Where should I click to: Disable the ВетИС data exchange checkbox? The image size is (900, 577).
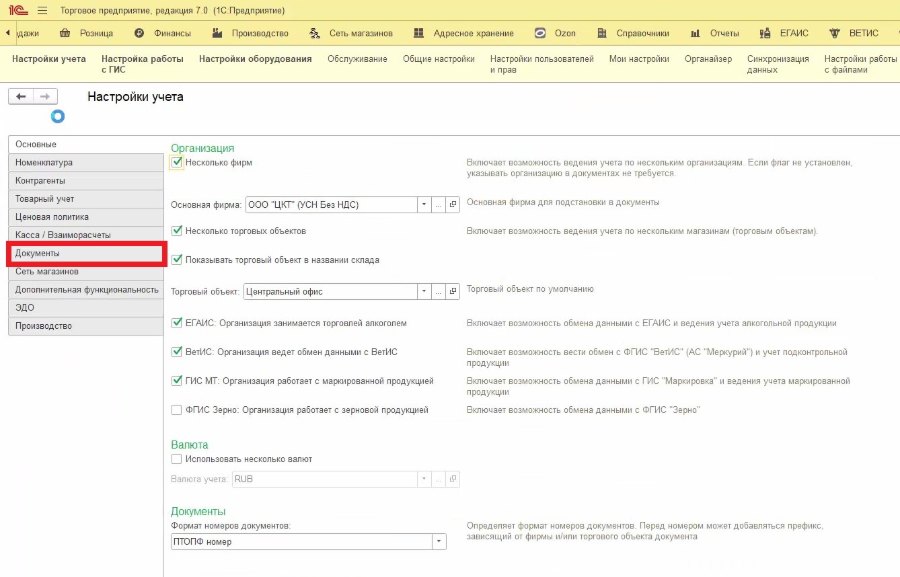(177, 351)
